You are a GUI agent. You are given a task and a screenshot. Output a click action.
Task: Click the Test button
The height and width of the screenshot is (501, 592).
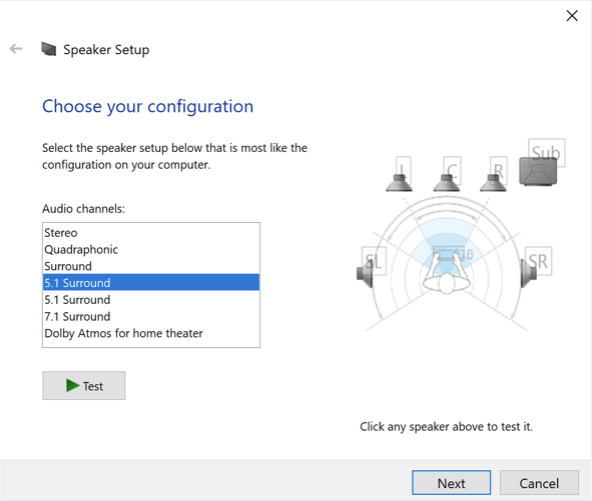coord(84,385)
